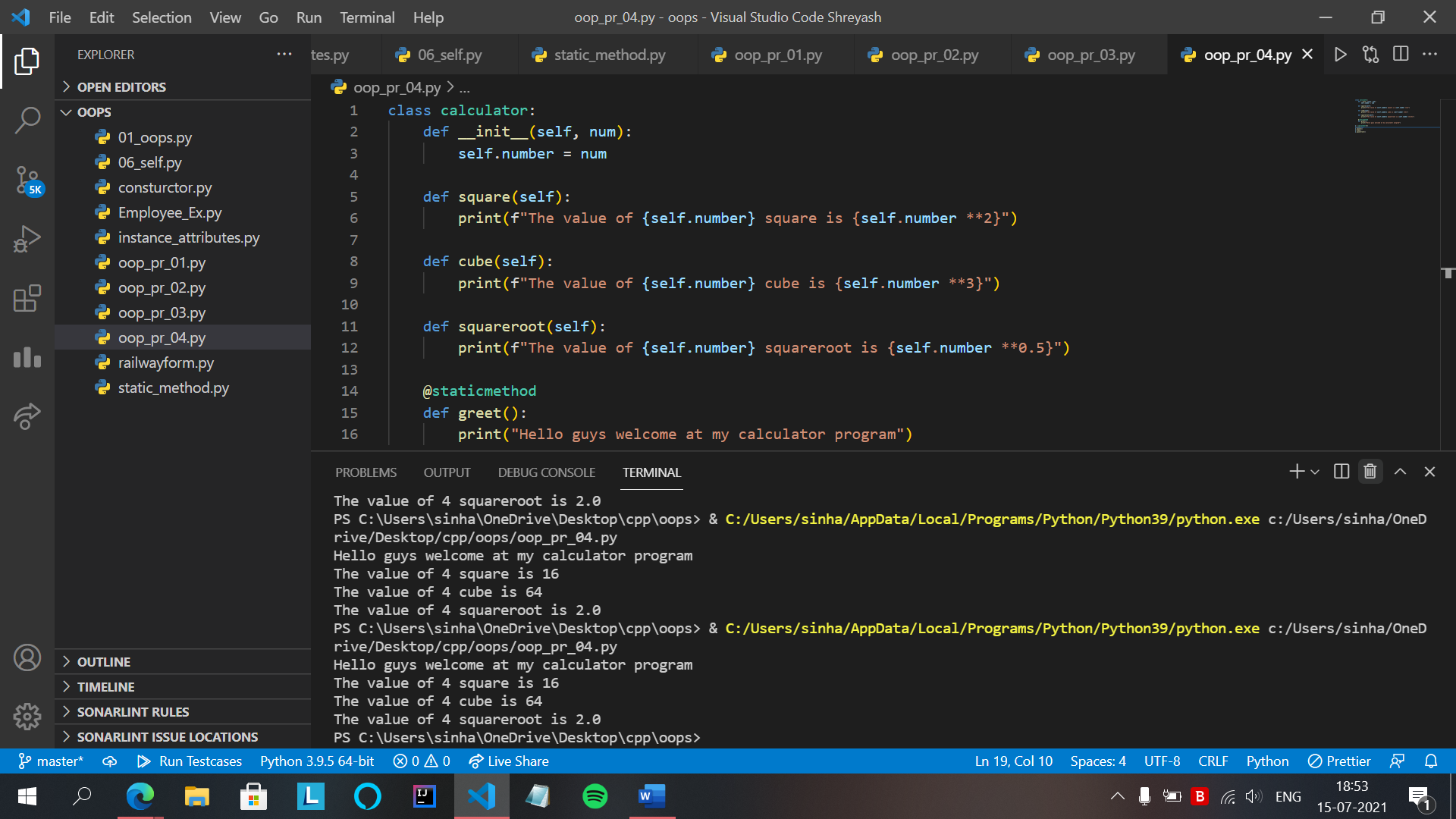Open the Source Control view

[27, 182]
